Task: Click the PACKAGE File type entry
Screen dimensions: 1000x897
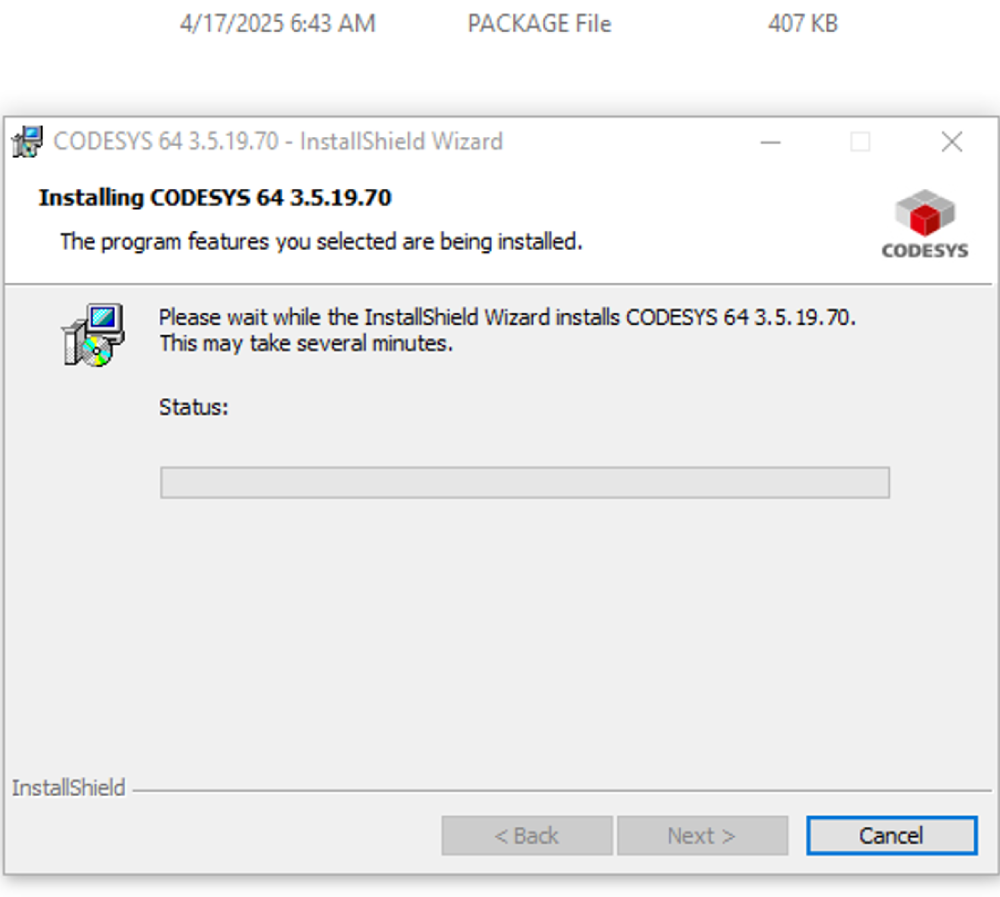Action: point(539,24)
